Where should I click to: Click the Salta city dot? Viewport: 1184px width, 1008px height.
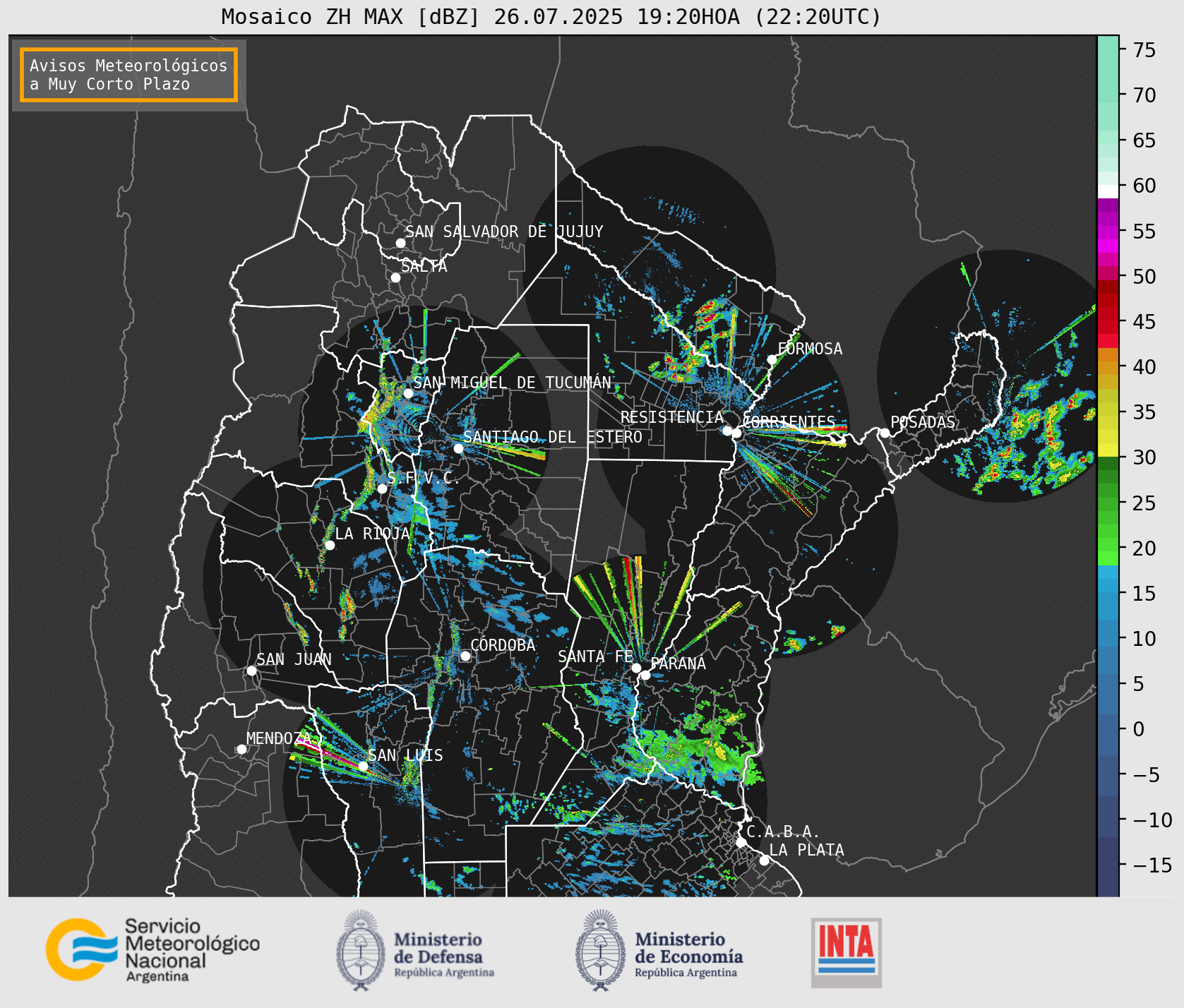(x=396, y=277)
